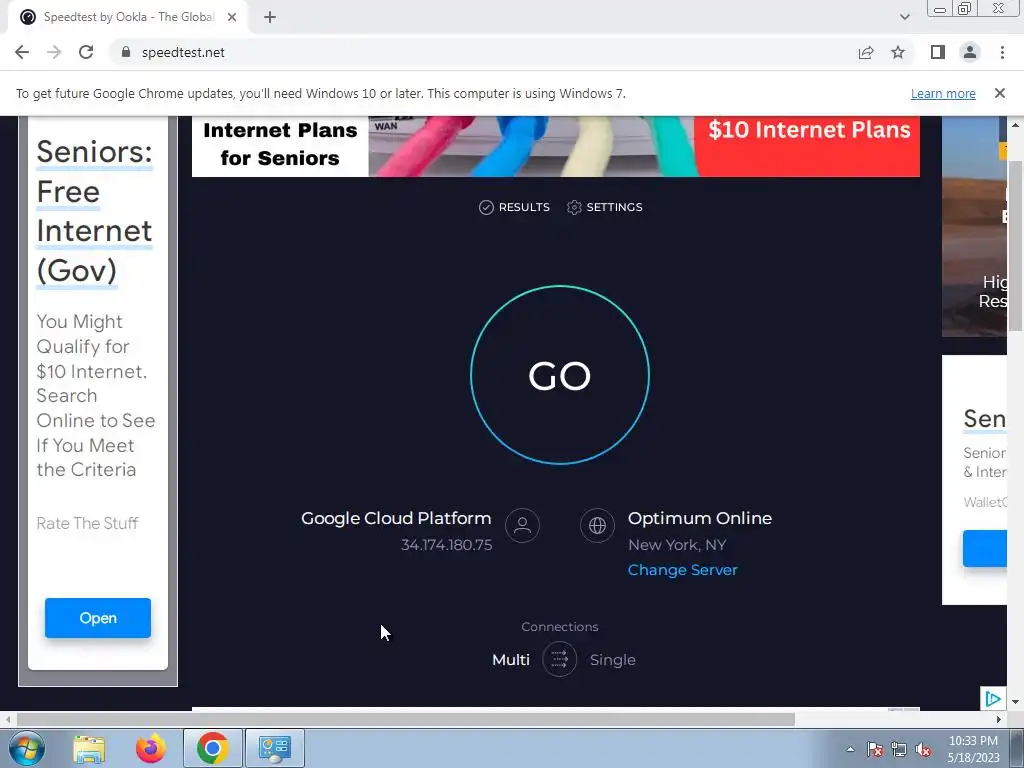This screenshot has width=1024, height=768.
Task: Click the browser forward arrow
Action: click(x=54, y=52)
